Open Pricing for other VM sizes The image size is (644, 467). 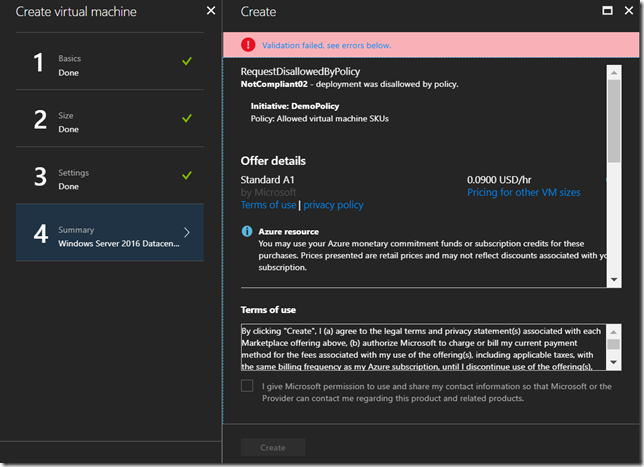pyautogui.click(x=524, y=192)
